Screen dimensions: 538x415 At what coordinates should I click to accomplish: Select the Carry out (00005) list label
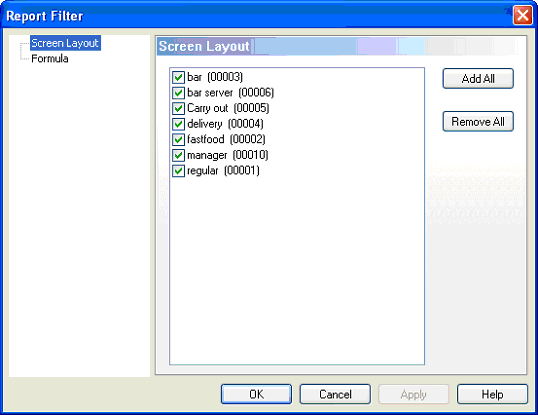[228, 108]
